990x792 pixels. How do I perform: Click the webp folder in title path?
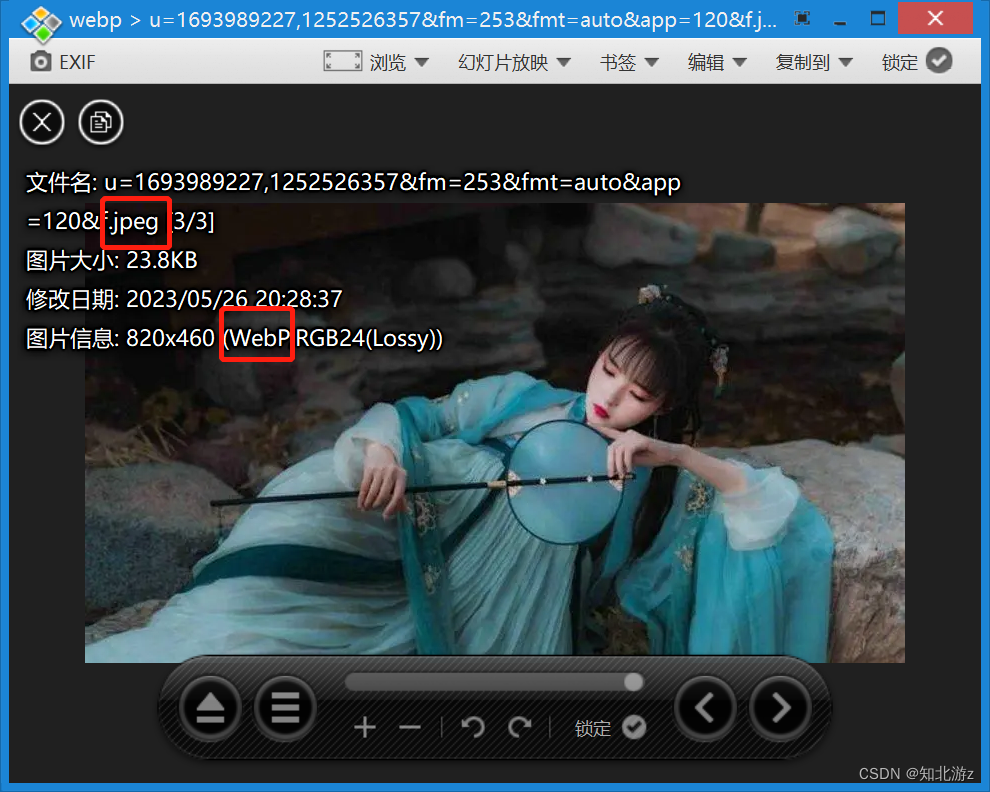pyautogui.click(x=95, y=20)
